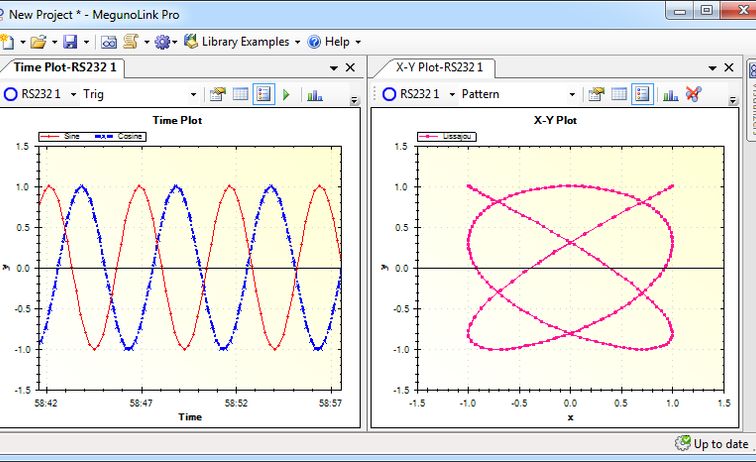
Task: Open Library Examples menu
Action: coord(245,42)
